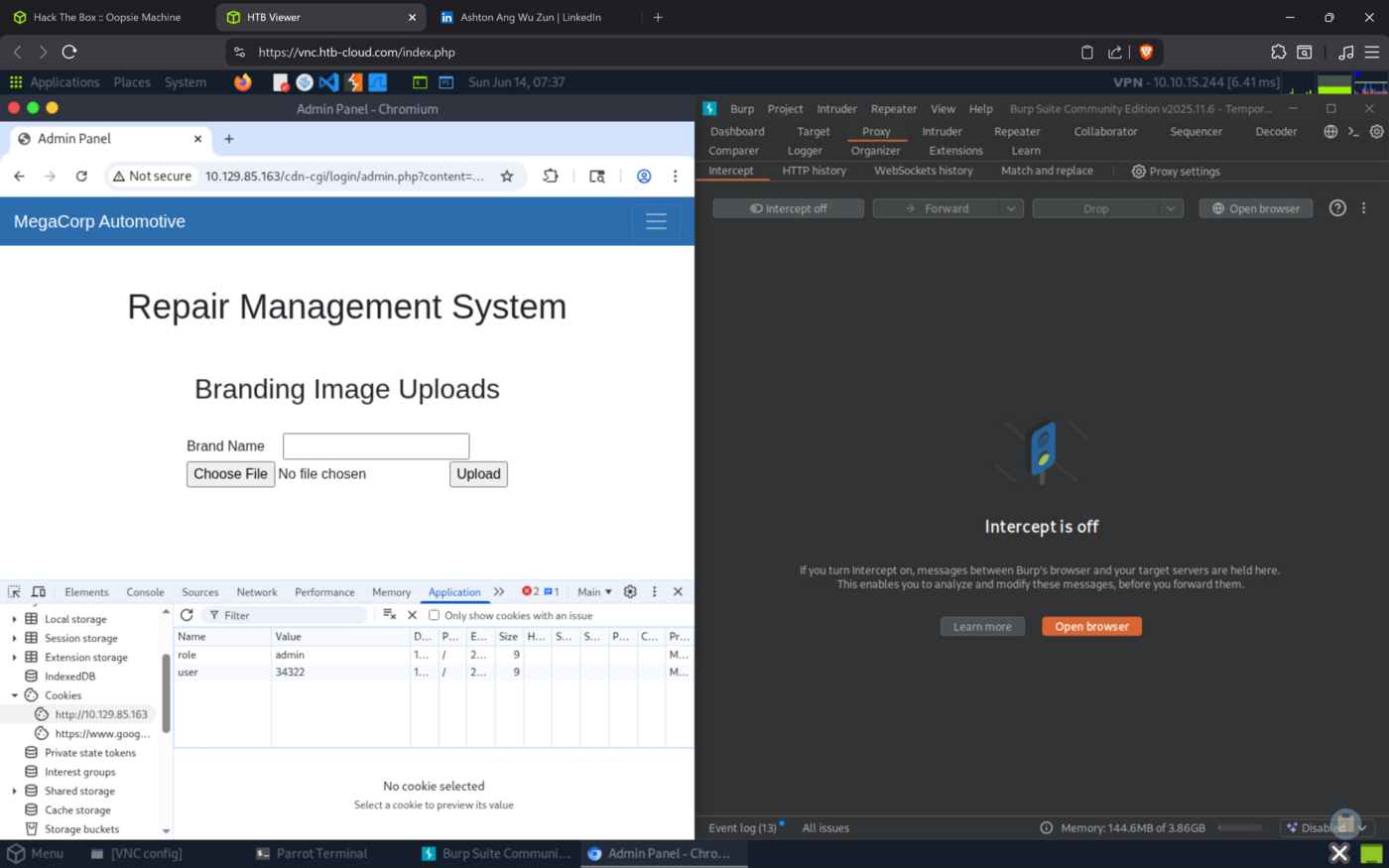Click the Upload button
The width and height of the screenshot is (1389, 868).
tap(478, 474)
